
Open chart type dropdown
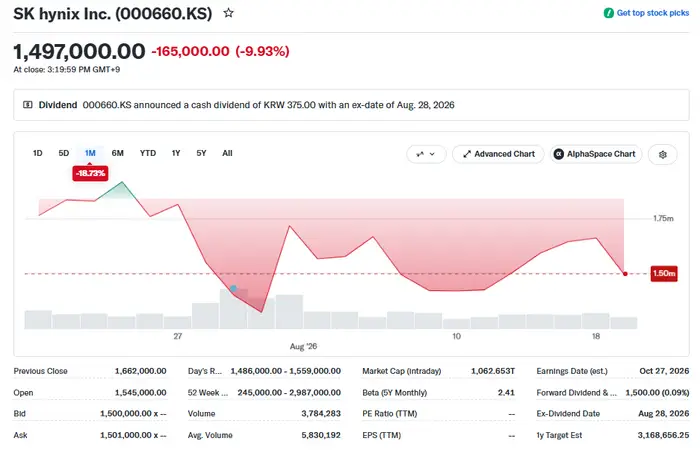pyautogui.click(x=426, y=154)
